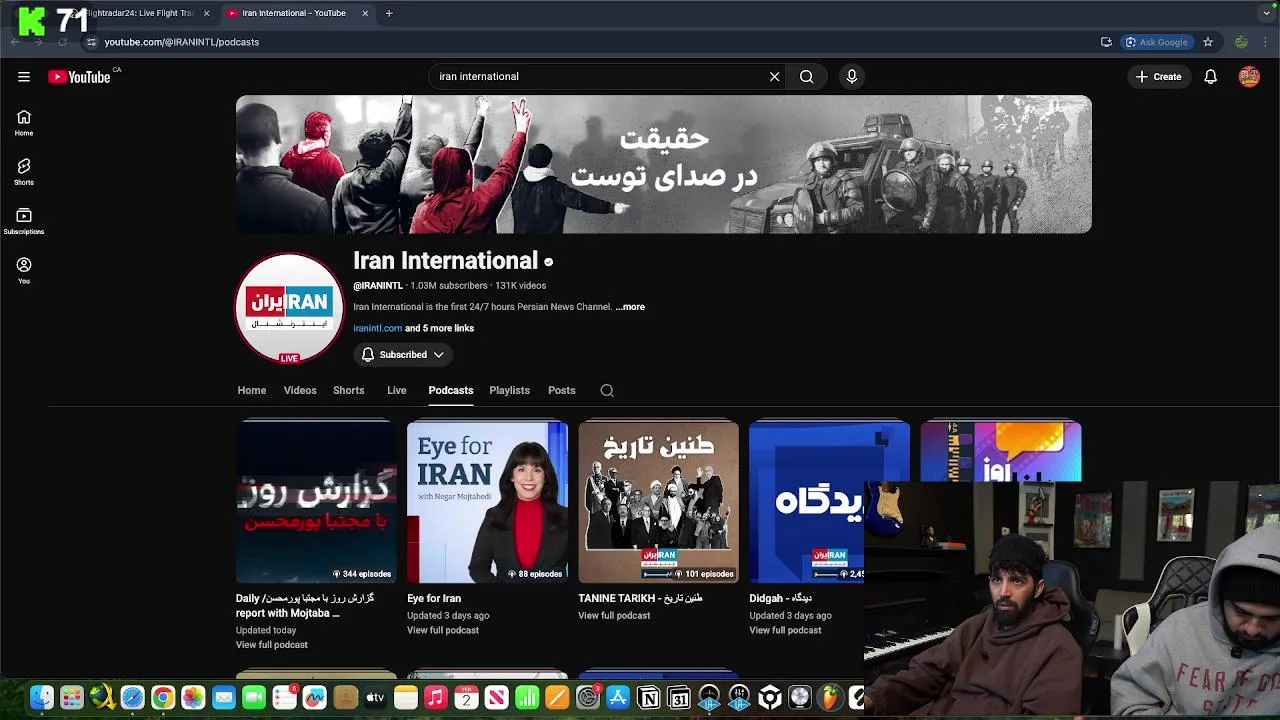Open Finder from the dock

click(41, 698)
